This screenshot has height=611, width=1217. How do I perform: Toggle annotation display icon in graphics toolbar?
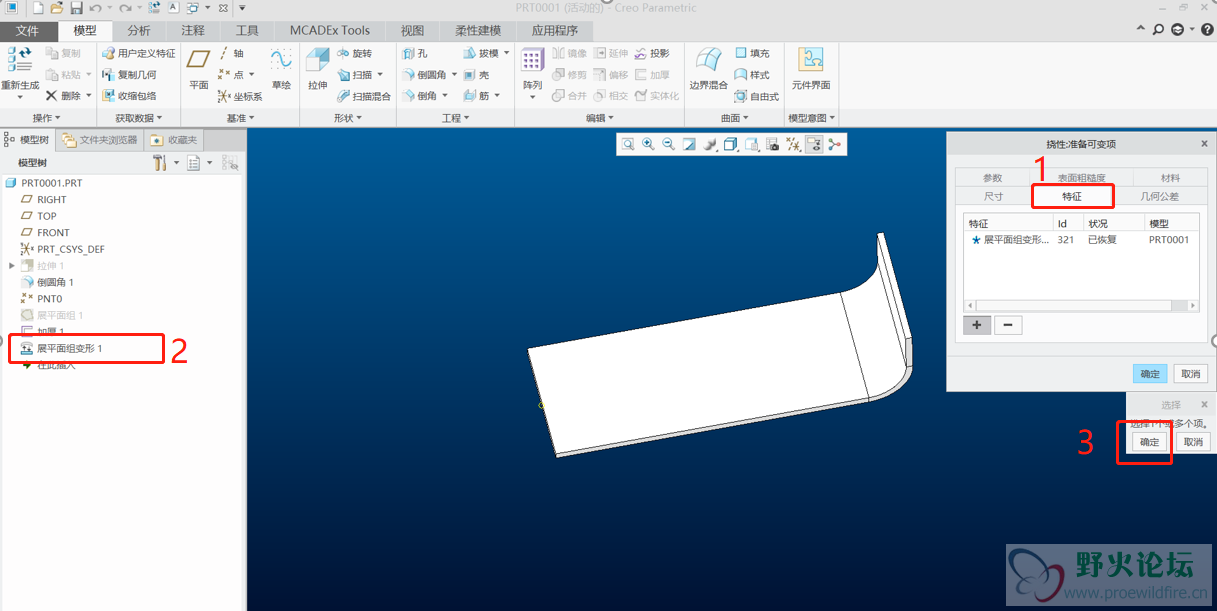[814, 144]
